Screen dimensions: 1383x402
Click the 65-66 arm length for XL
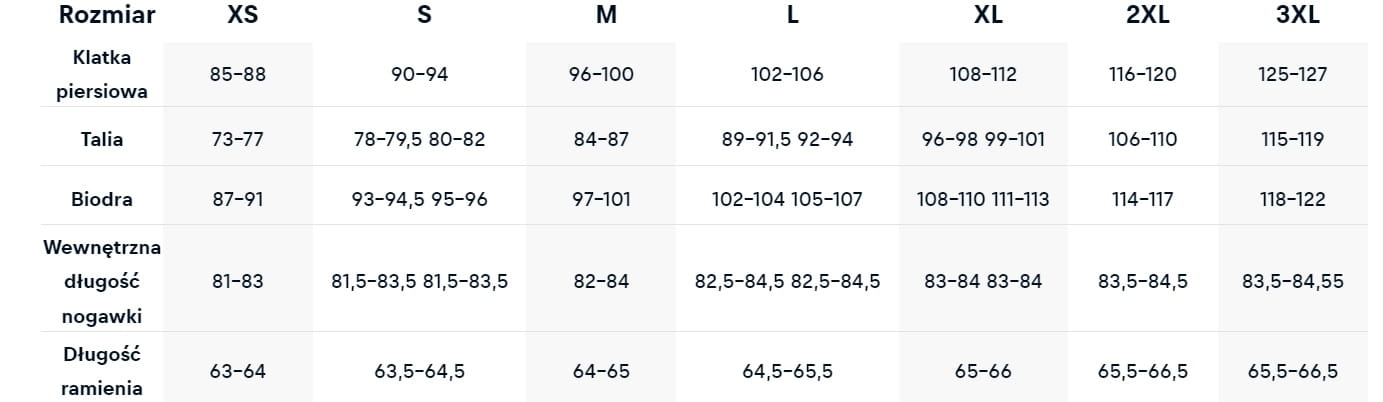tap(983, 371)
